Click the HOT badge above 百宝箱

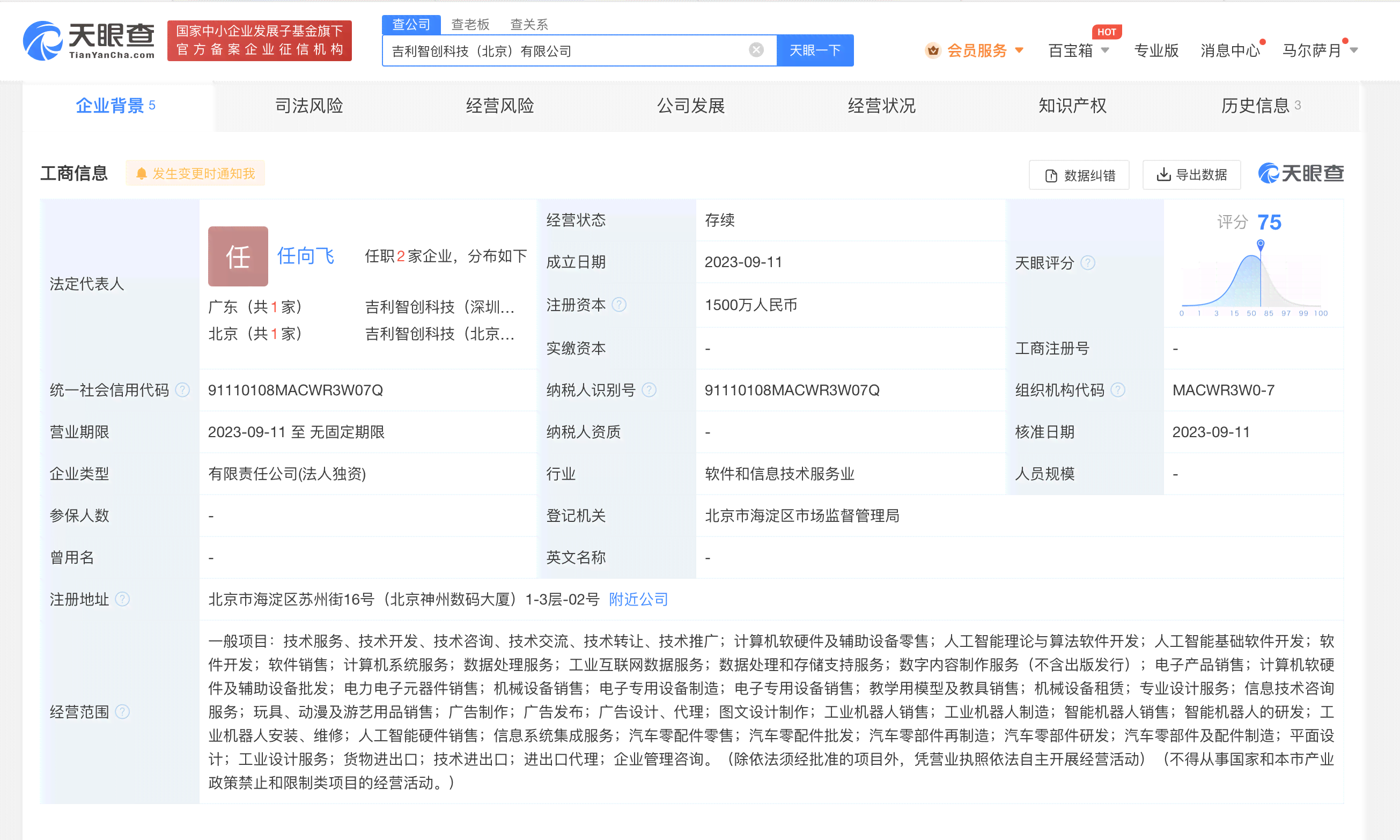click(x=1106, y=32)
